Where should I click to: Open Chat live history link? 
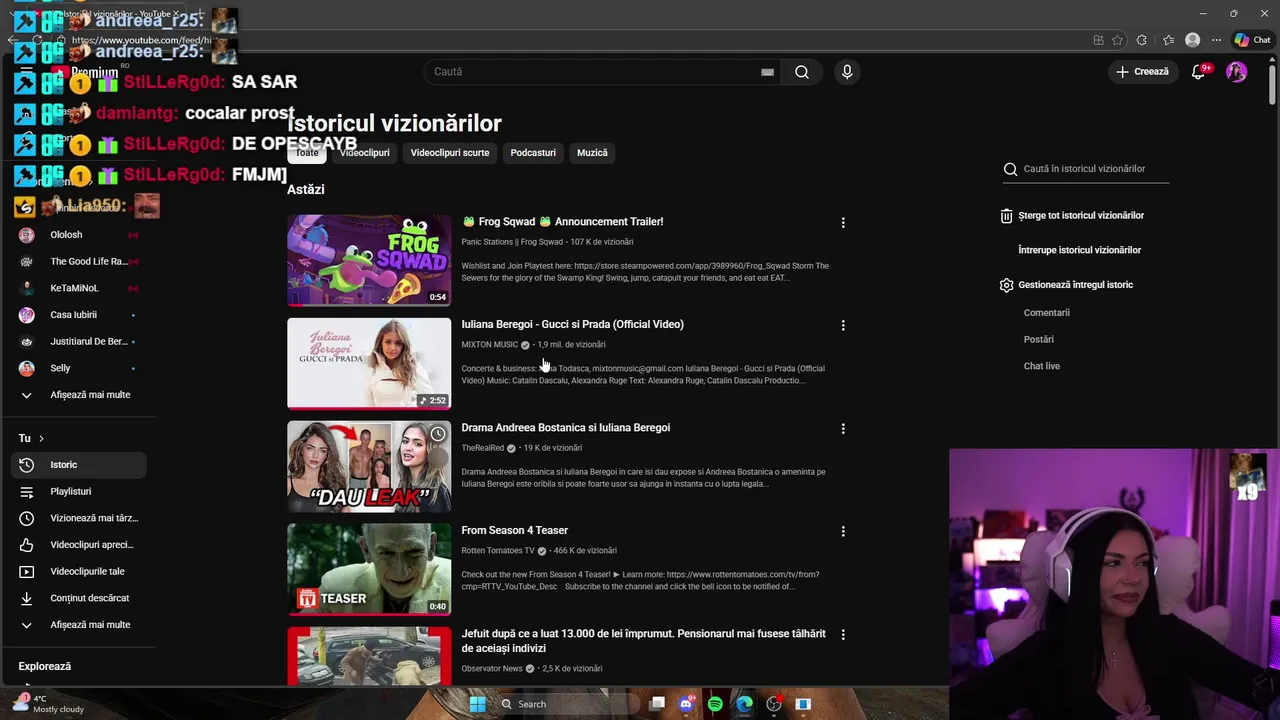pyautogui.click(x=1041, y=366)
